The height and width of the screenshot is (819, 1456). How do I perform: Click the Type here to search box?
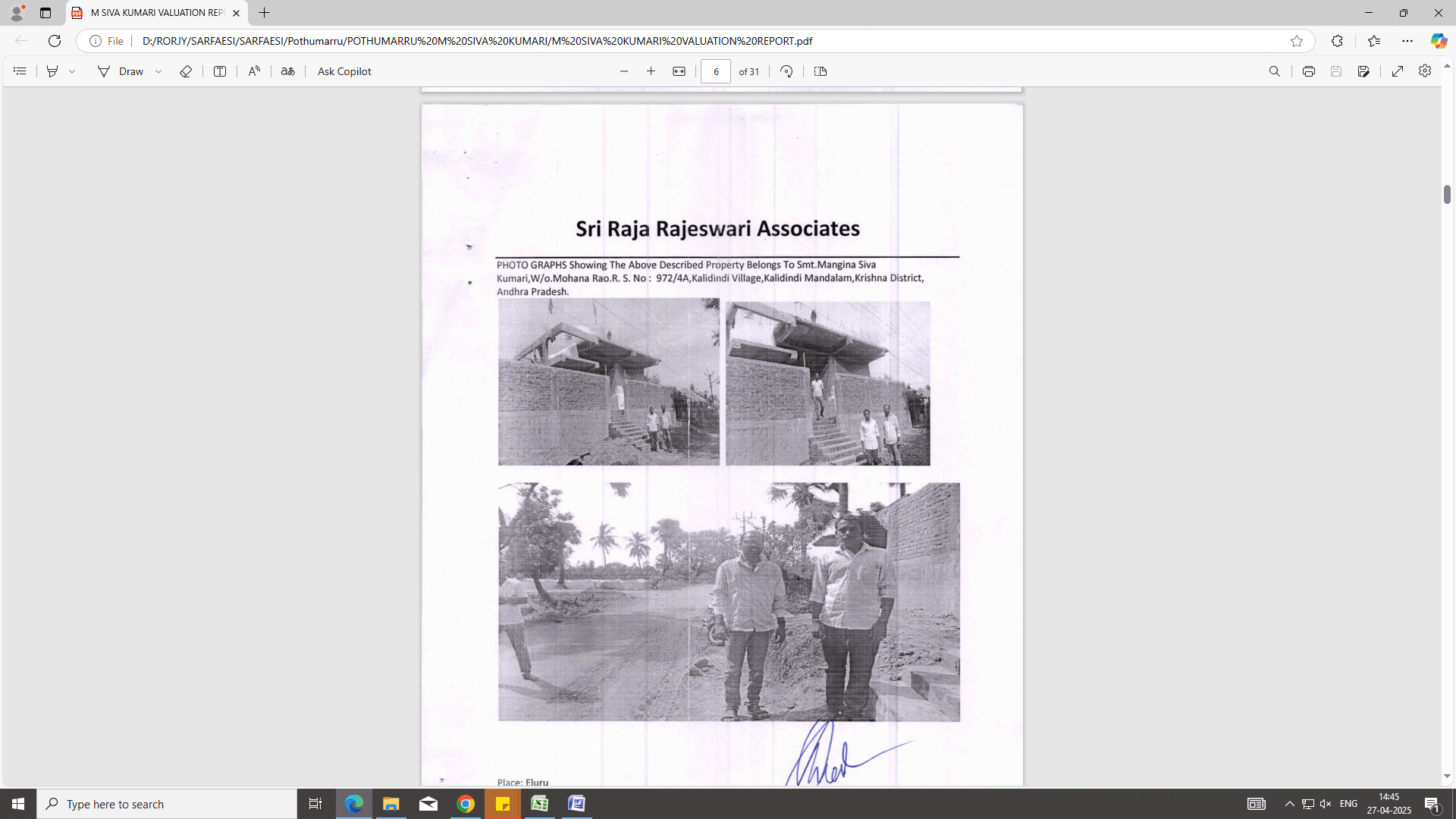point(167,804)
